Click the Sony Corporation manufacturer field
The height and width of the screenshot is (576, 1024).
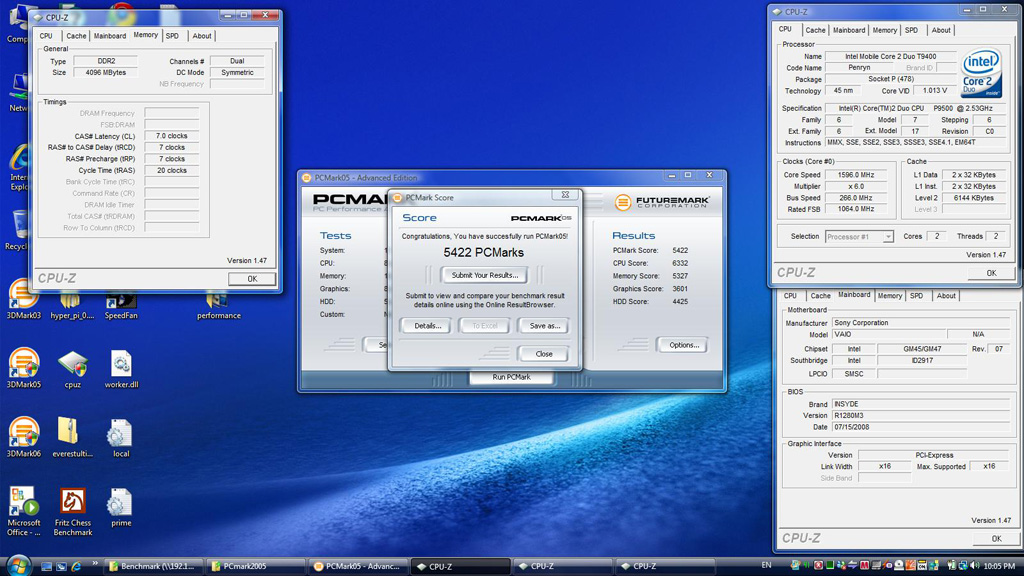[x=921, y=323]
